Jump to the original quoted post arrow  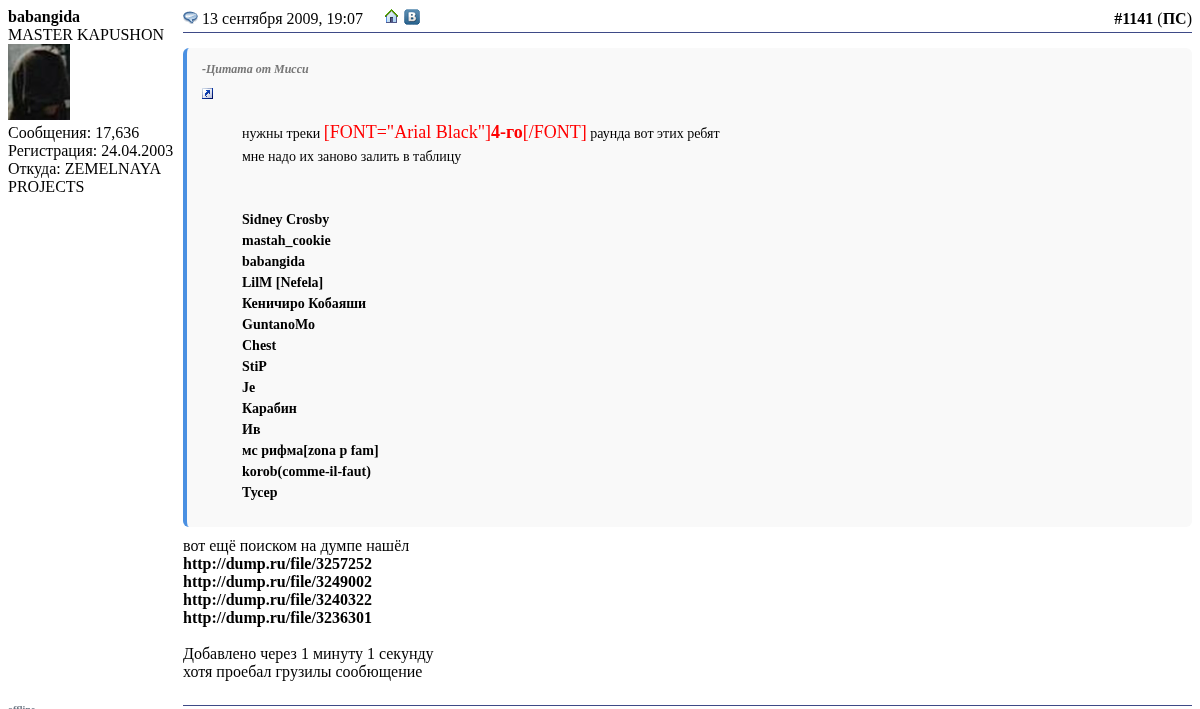(x=208, y=94)
